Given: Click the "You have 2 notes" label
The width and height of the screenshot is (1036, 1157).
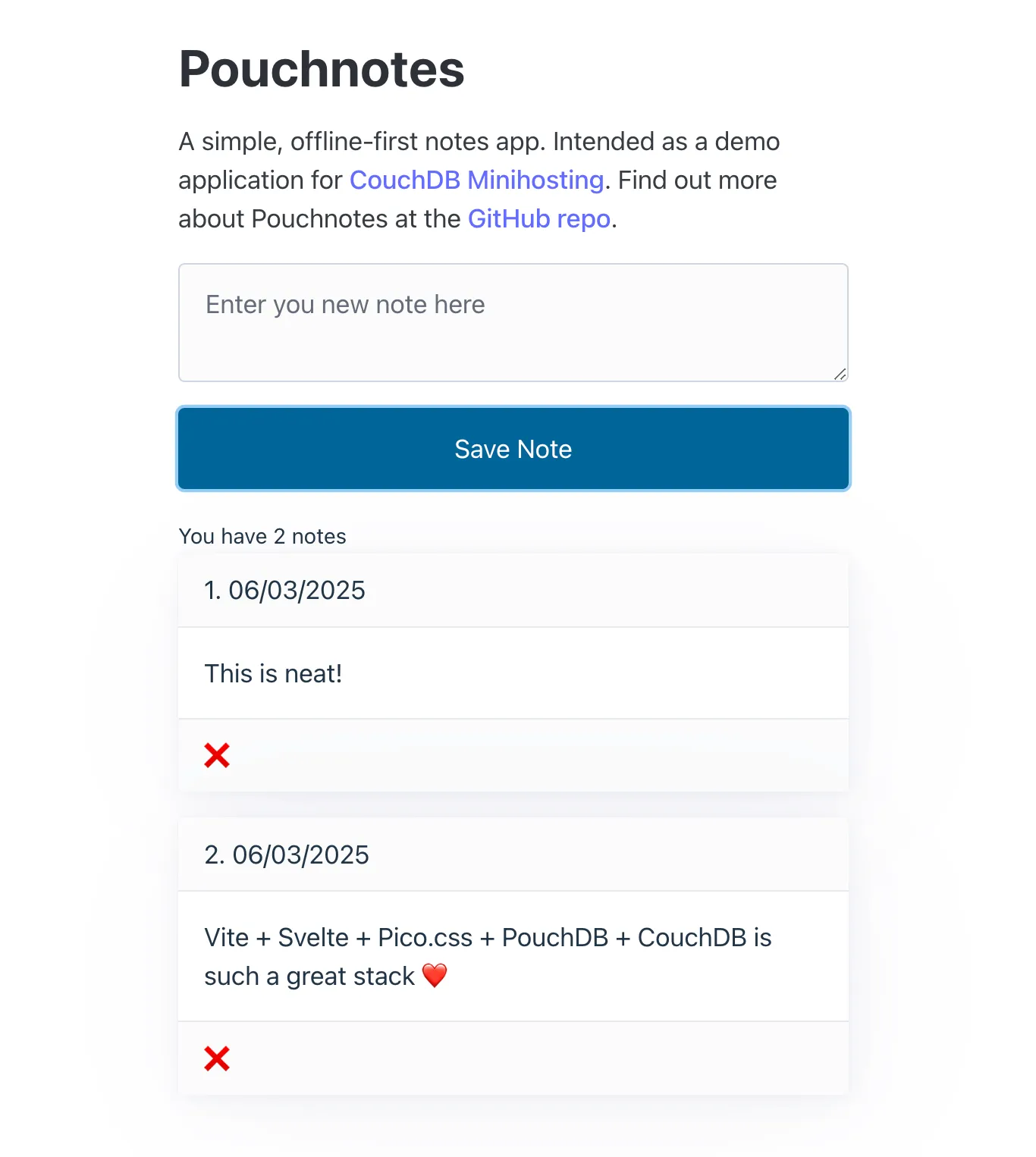Looking at the screenshot, I should tap(262, 536).
